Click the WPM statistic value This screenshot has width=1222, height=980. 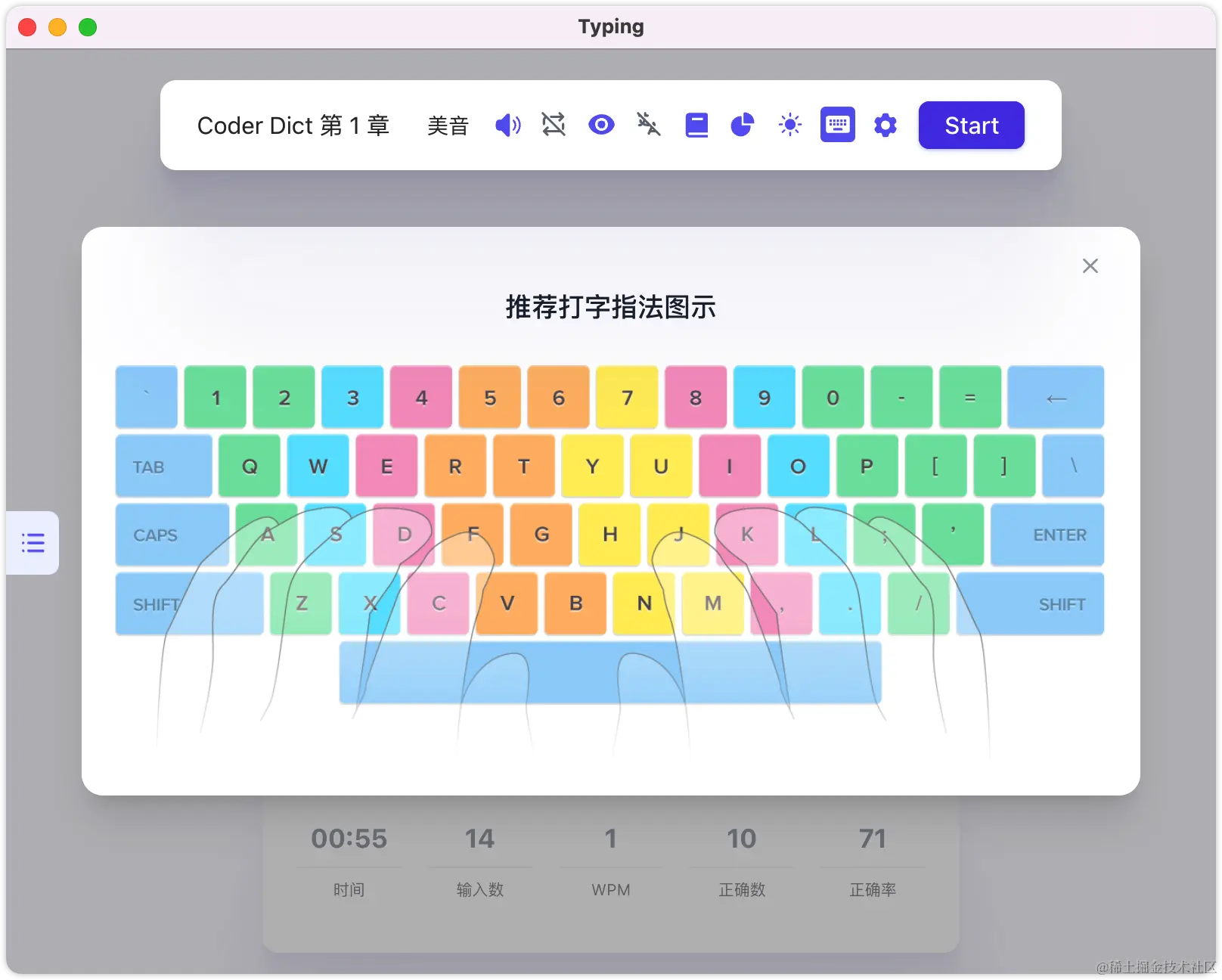click(611, 838)
